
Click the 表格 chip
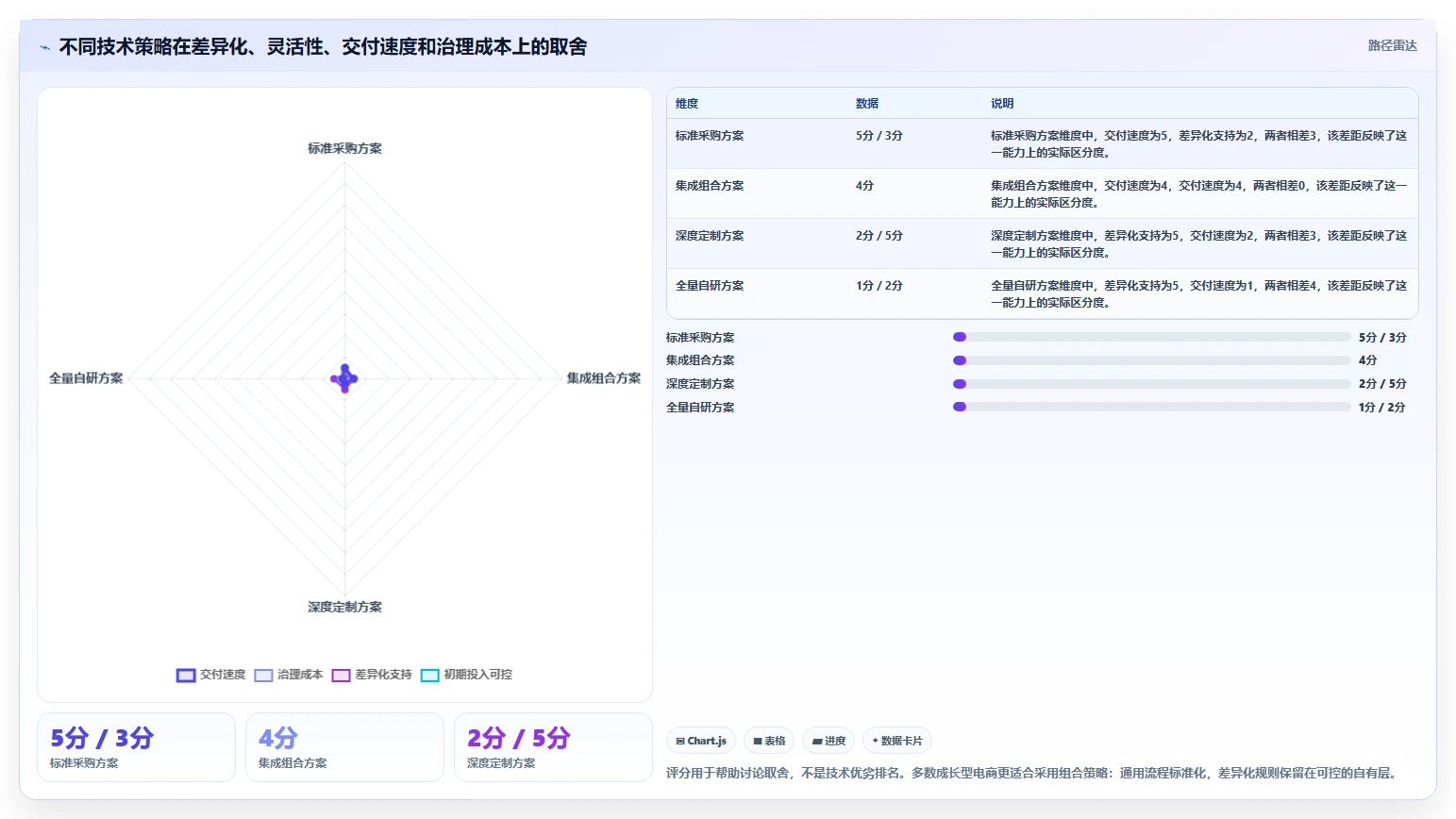click(769, 741)
